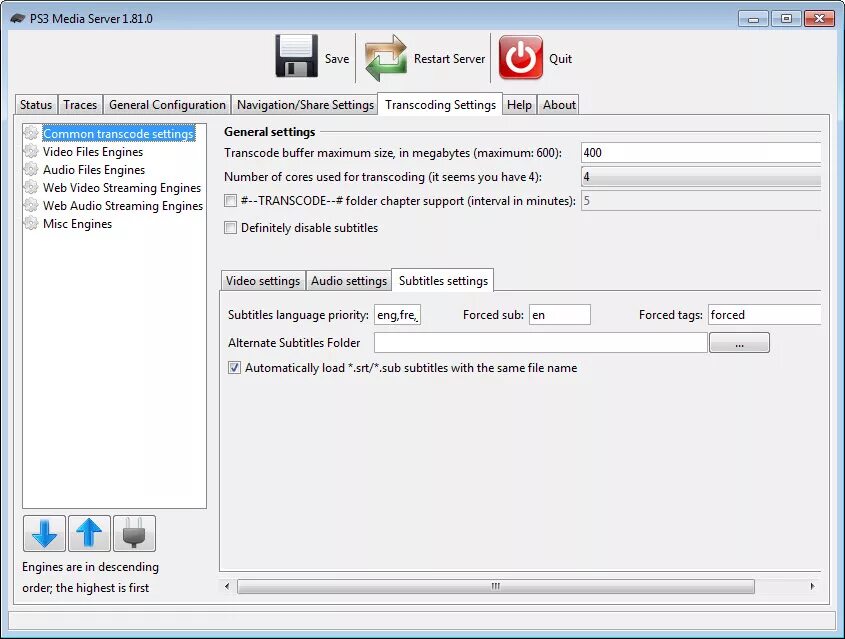The width and height of the screenshot is (845, 639).
Task: Click the Save floppy disk icon
Action: point(296,57)
